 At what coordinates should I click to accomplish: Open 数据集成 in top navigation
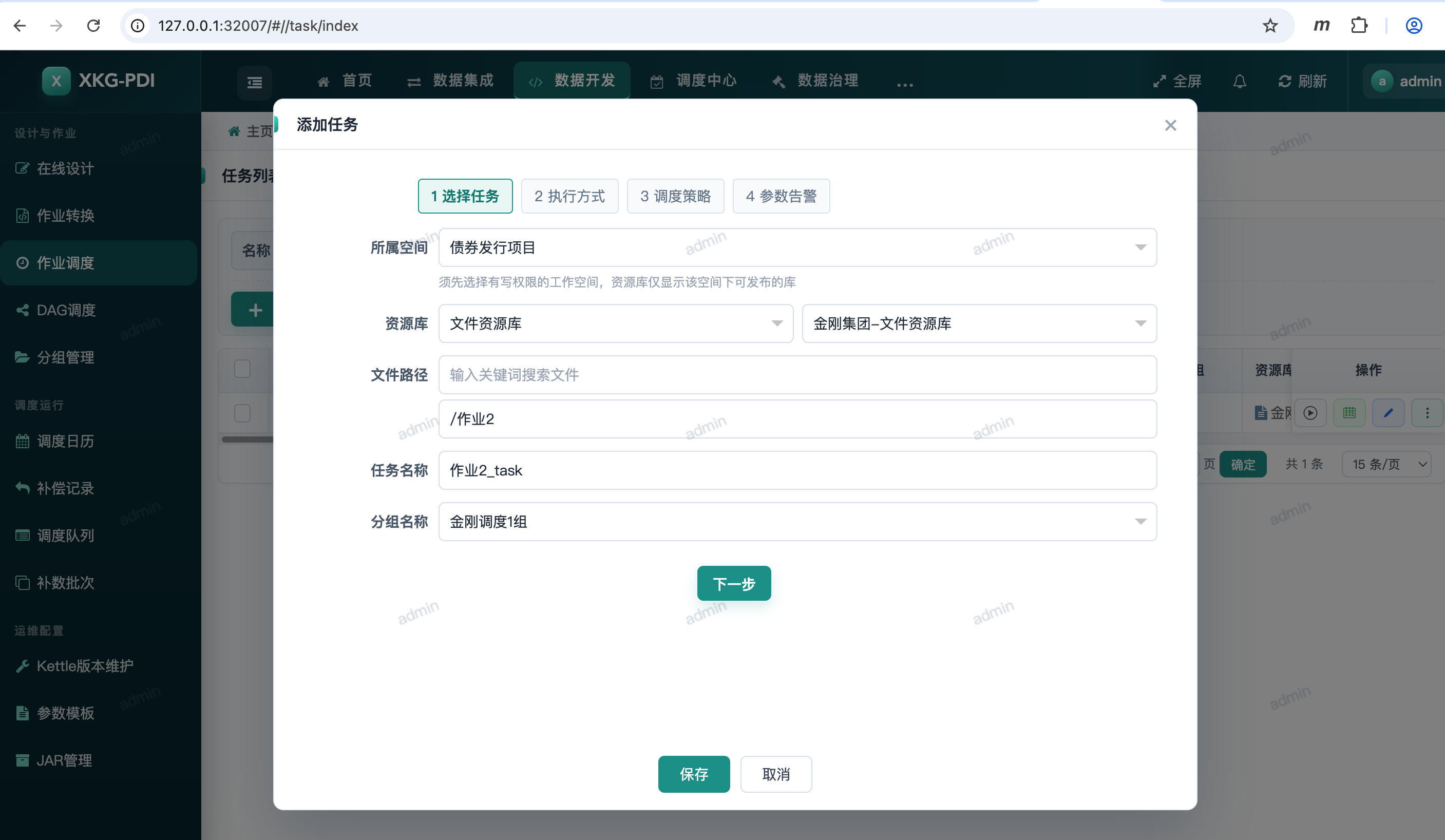tap(450, 81)
